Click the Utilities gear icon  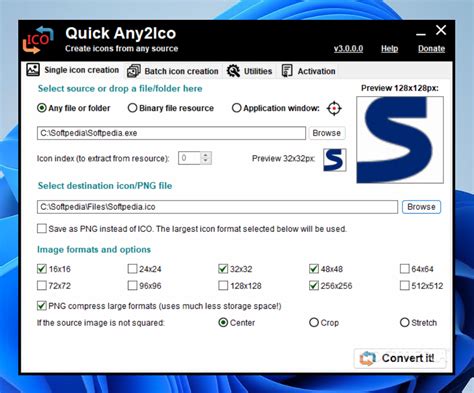point(233,71)
